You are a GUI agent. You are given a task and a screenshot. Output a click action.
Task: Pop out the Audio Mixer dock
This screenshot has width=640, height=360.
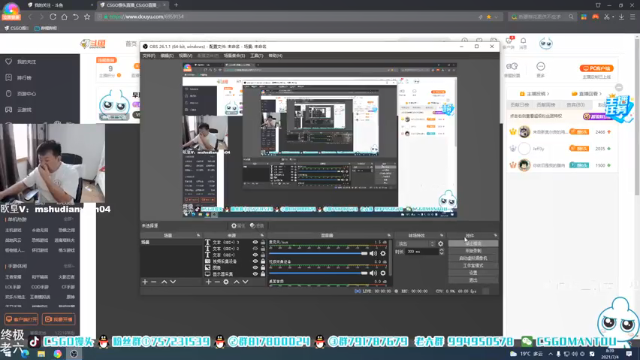click(389, 236)
